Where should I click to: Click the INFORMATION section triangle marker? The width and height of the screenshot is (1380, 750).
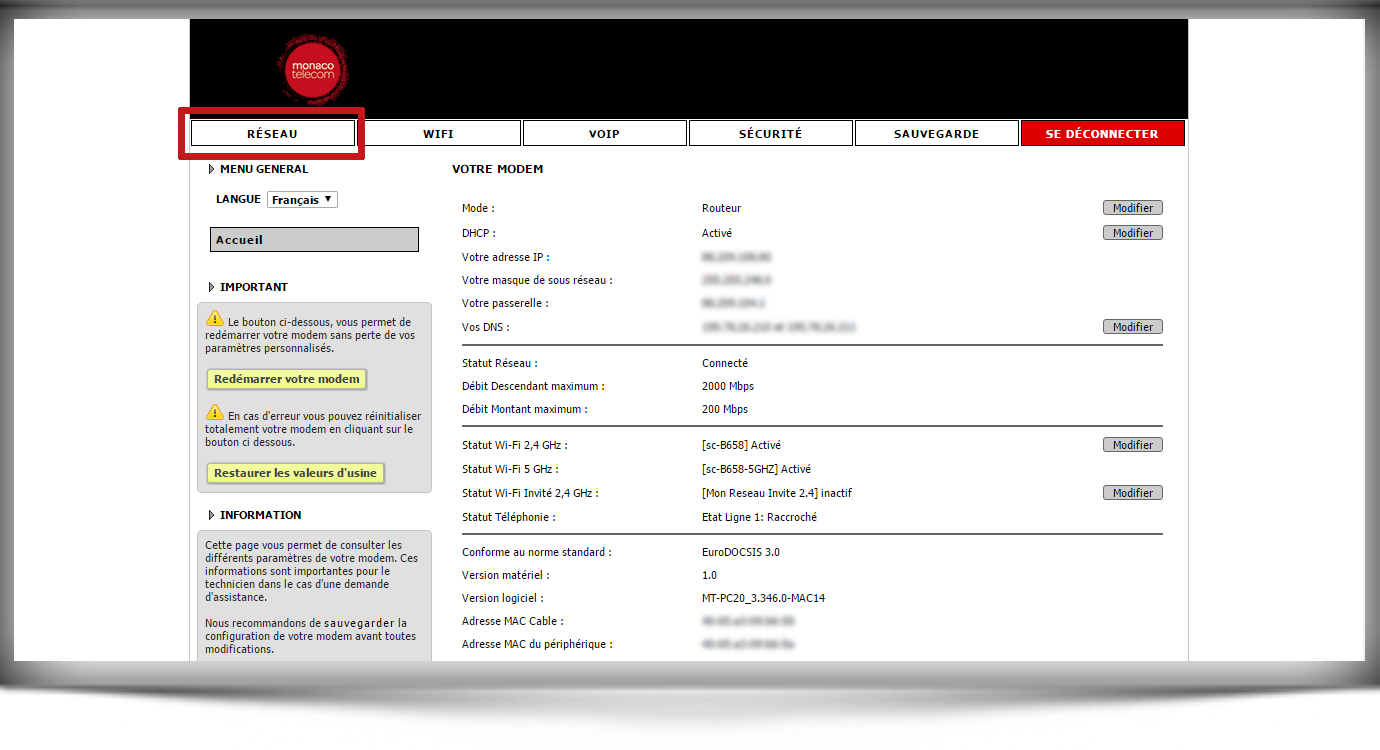coord(212,515)
